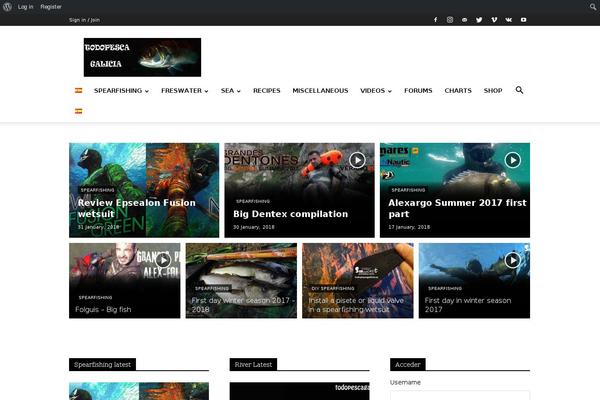The width and height of the screenshot is (600, 400).
Task: Click Register in the admin bar
Action: [51, 7]
